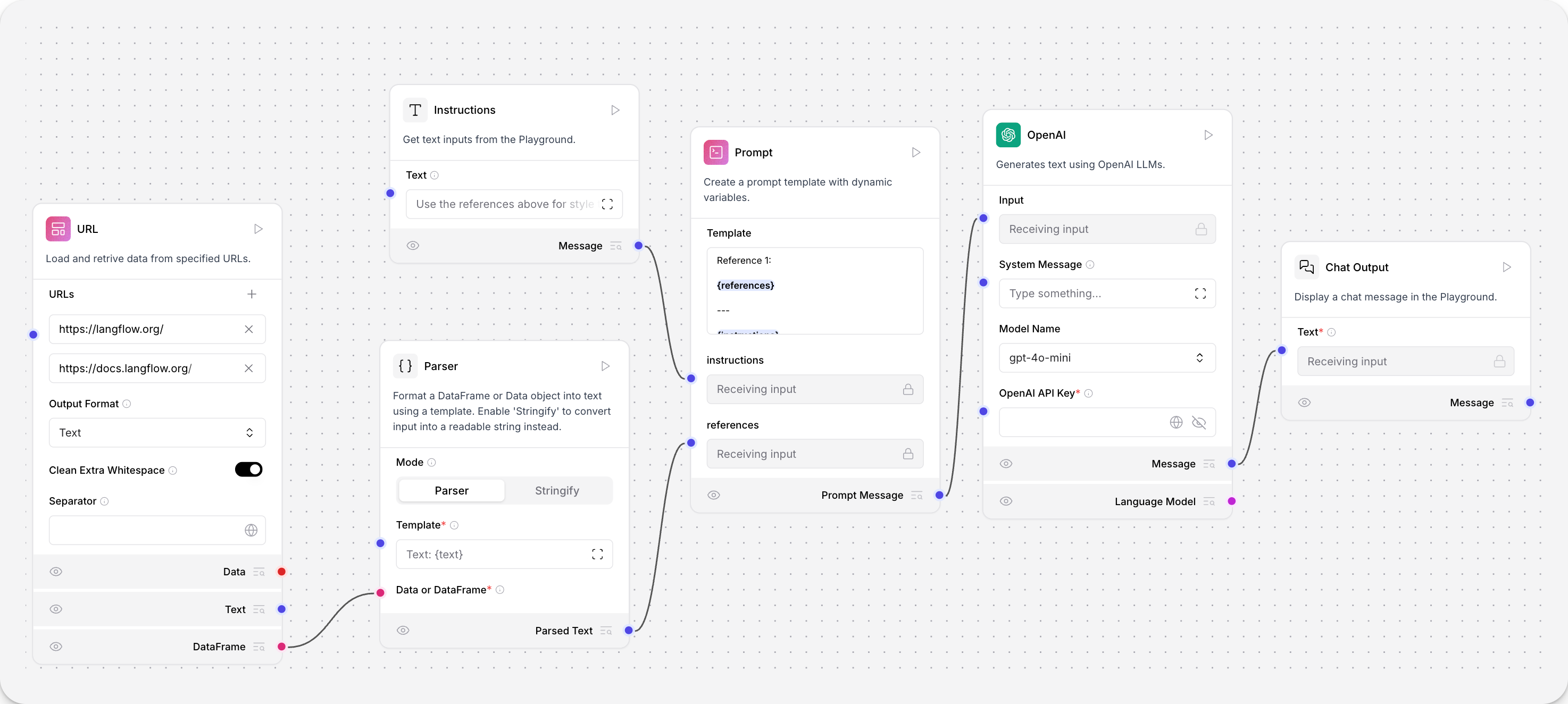Add a new URL with plus icon

[x=252, y=295]
